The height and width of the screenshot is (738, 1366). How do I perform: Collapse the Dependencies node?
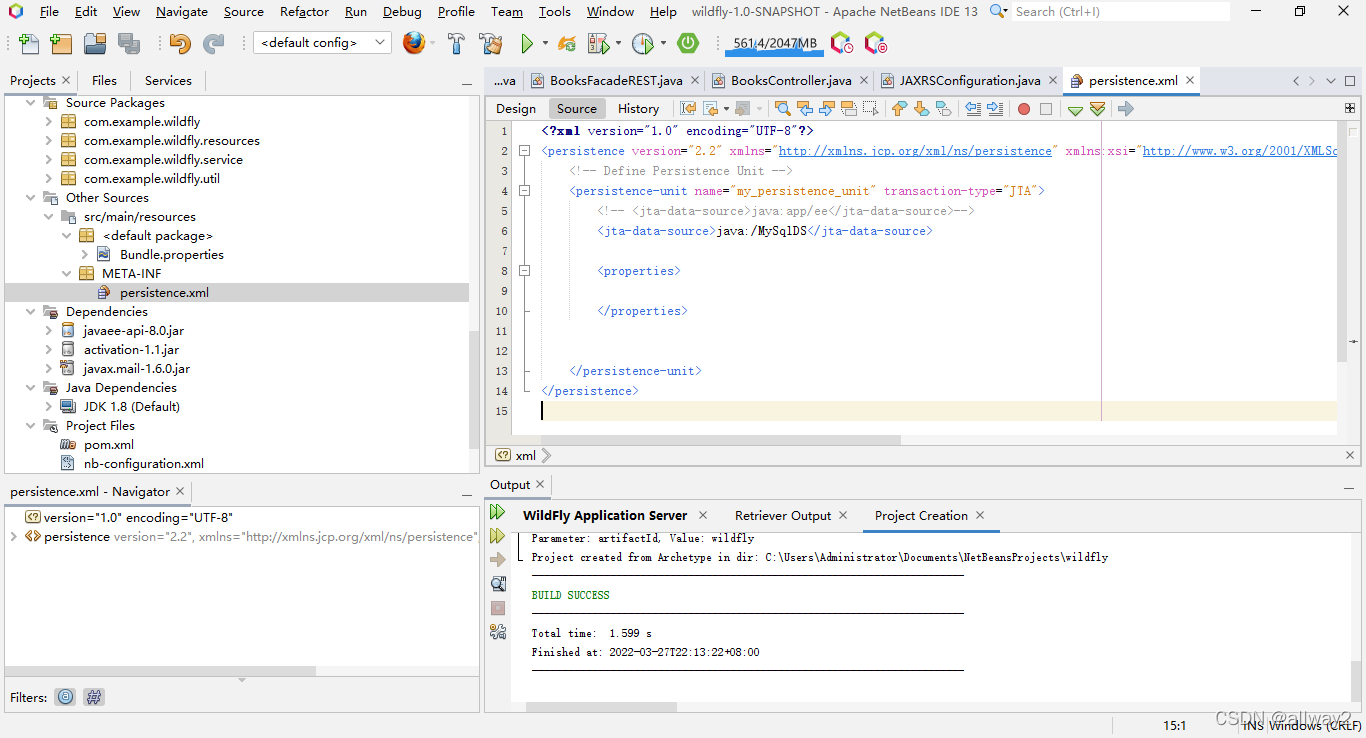[x=30, y=312]
